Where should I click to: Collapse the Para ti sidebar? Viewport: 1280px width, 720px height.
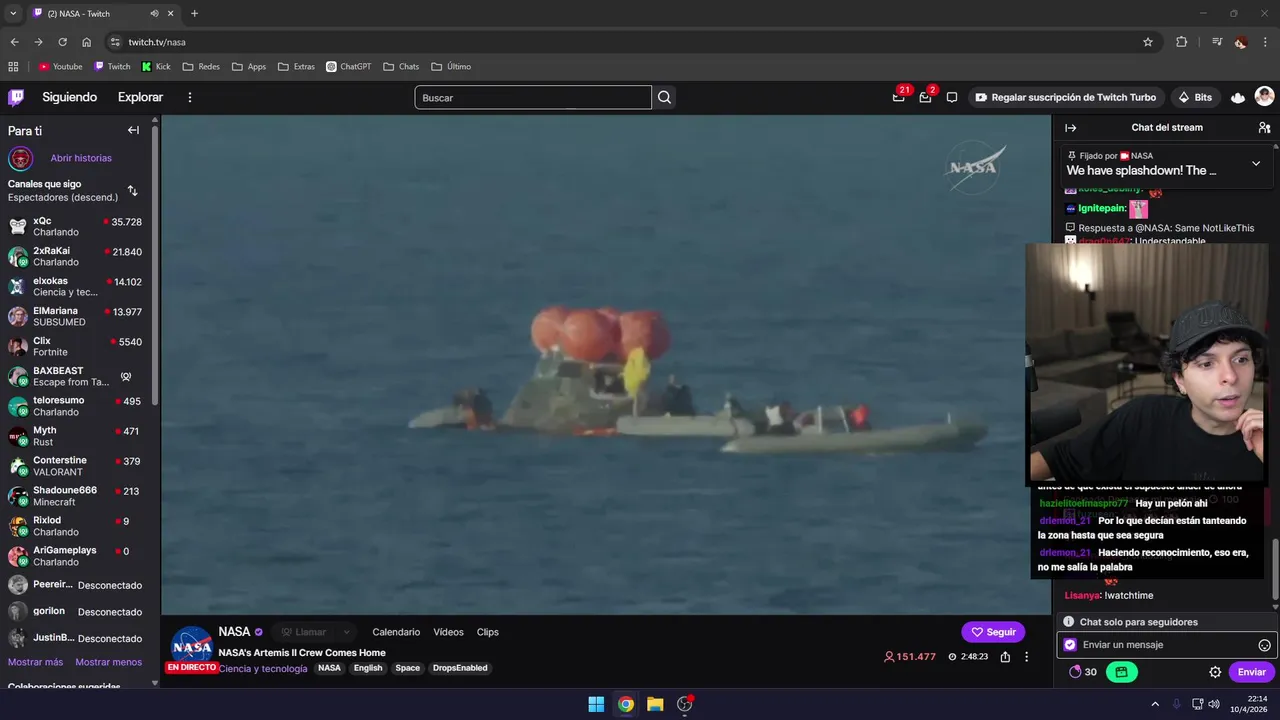pos(133,130)
